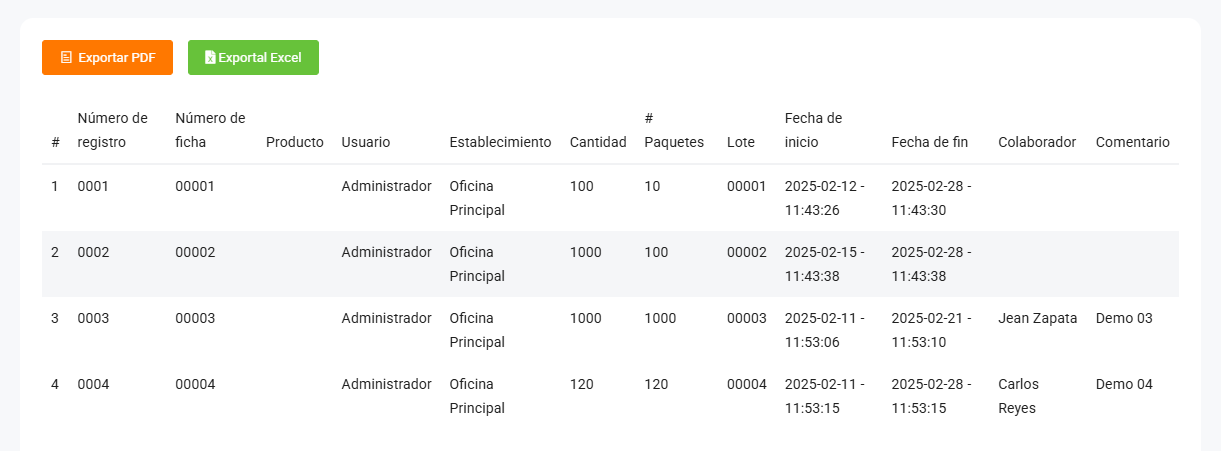Click the Comentario column header
1221x451 pixels.
point(1132,142)
